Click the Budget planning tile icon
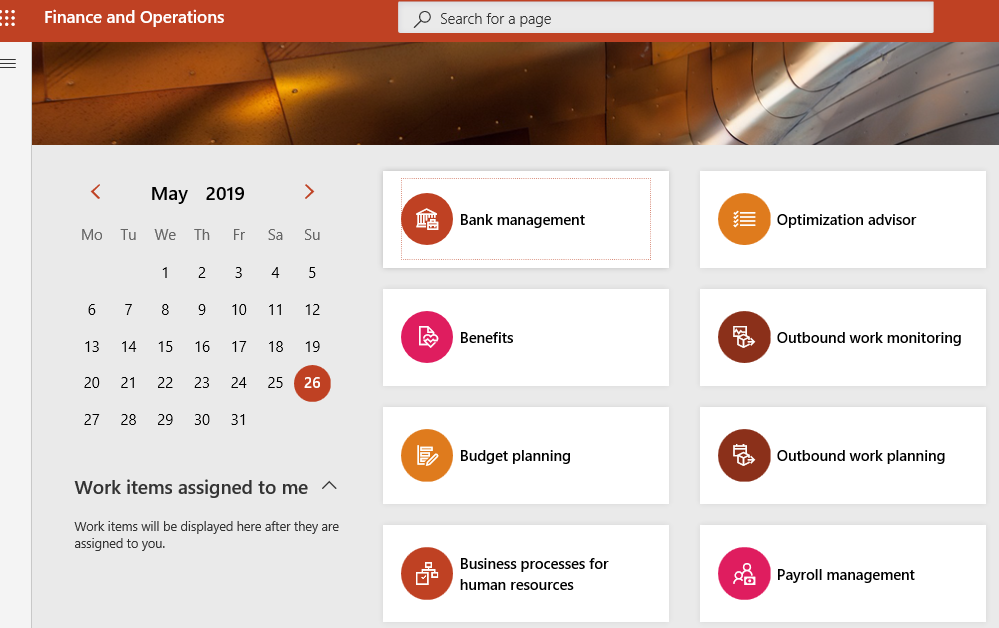The width and height of the screenshot is (999, 628). click(x=427, y=455)
